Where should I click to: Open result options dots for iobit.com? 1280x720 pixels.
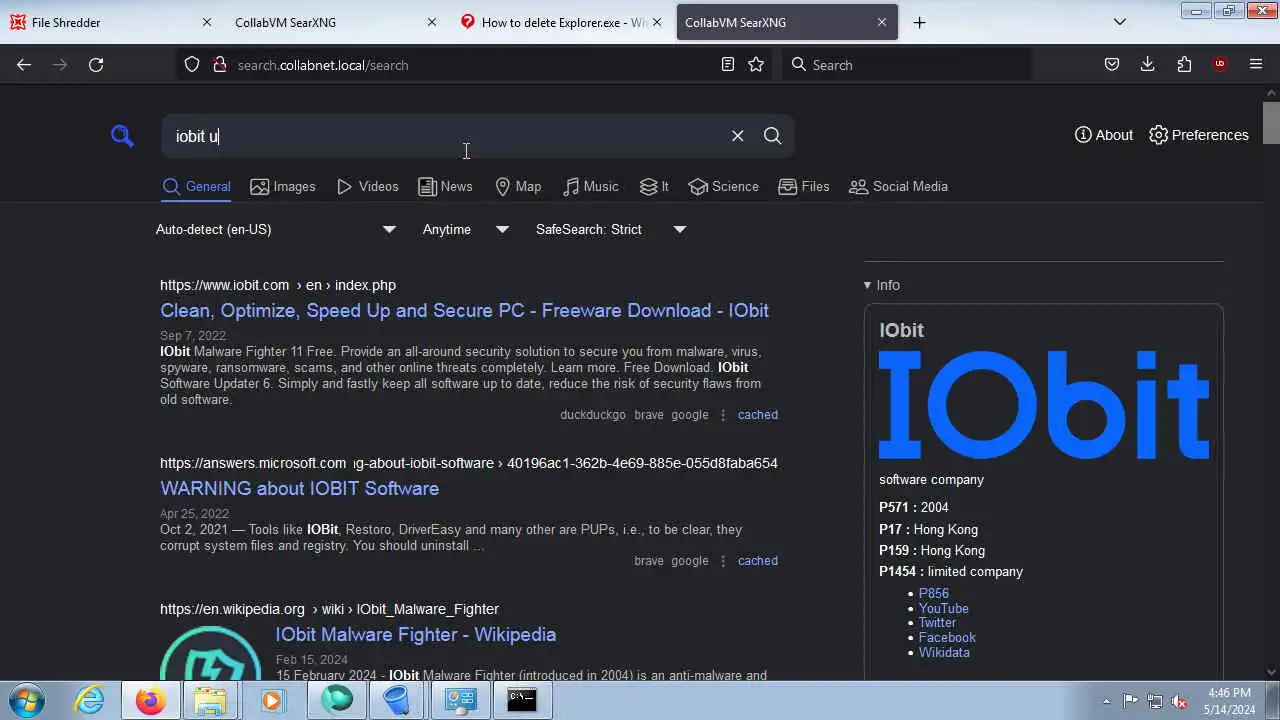723,415
